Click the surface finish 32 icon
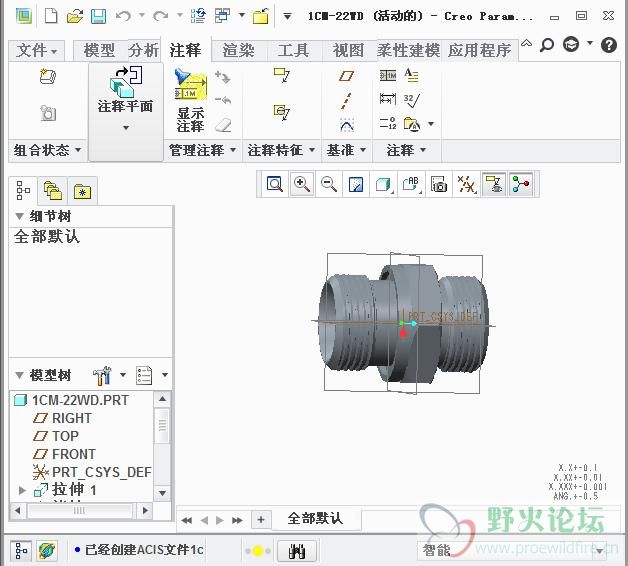628x566 pixels. (x=412, y=99)
